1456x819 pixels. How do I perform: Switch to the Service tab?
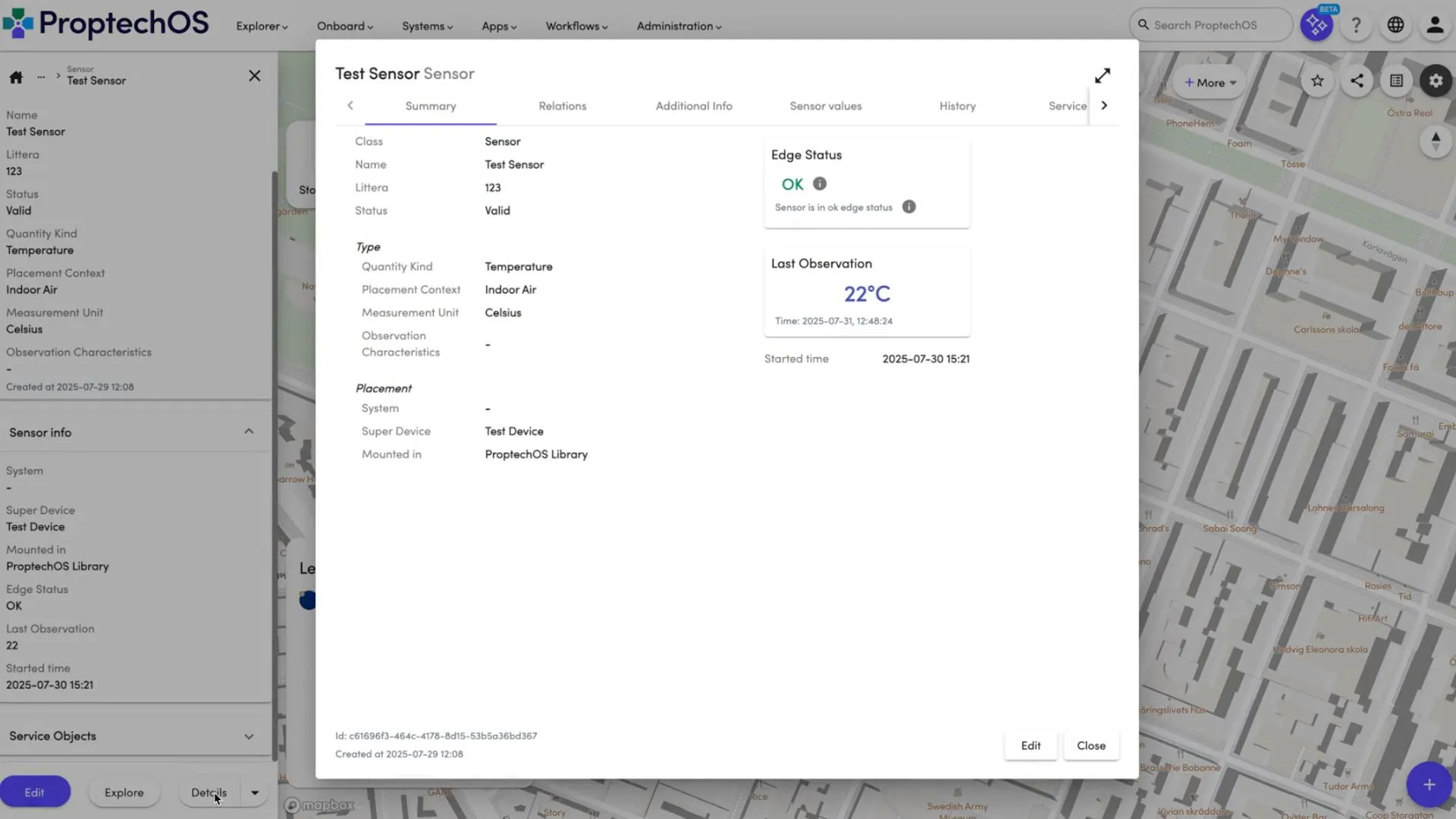pos(1067,106)
